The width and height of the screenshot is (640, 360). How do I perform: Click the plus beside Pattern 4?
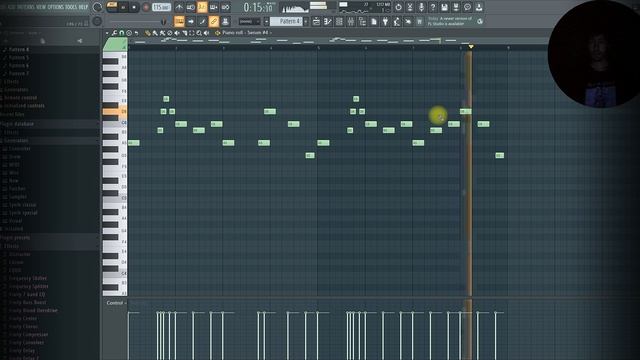tap(306, 21)
